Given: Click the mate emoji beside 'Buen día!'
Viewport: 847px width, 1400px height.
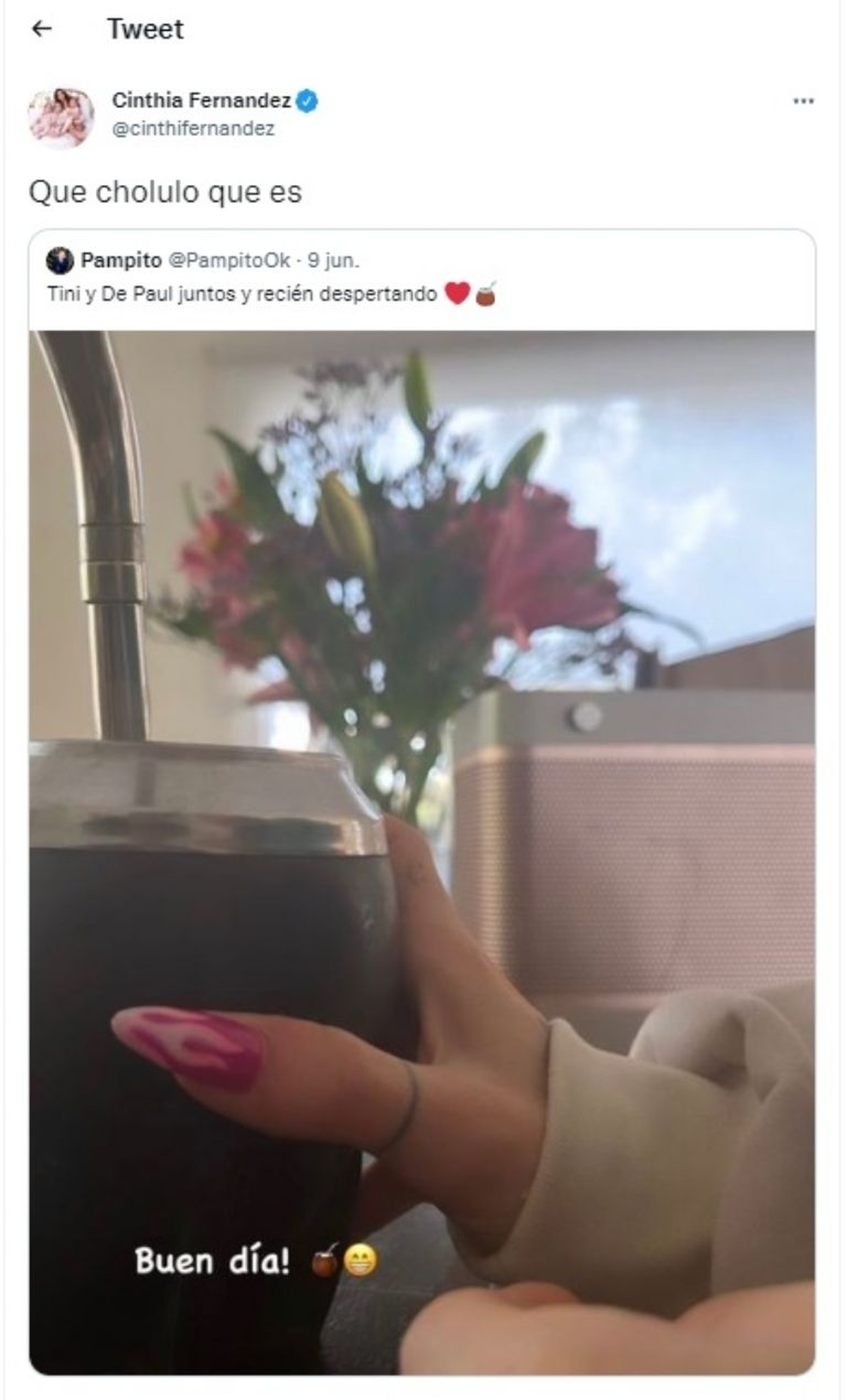Looking at the screenshot, I should point(325,1260).
